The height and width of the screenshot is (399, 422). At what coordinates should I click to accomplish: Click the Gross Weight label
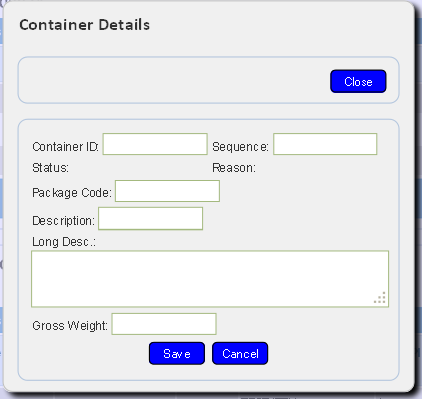coord(70,325)
